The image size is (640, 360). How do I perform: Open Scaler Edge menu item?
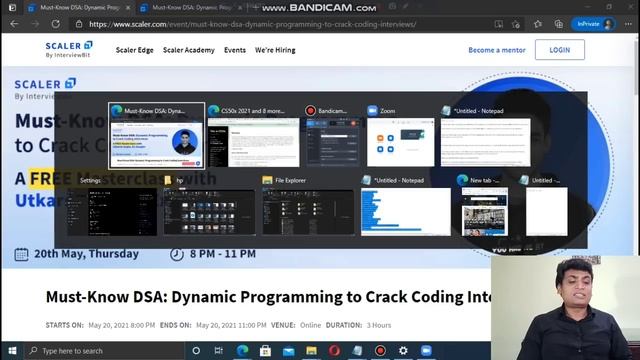click(135, 50)
